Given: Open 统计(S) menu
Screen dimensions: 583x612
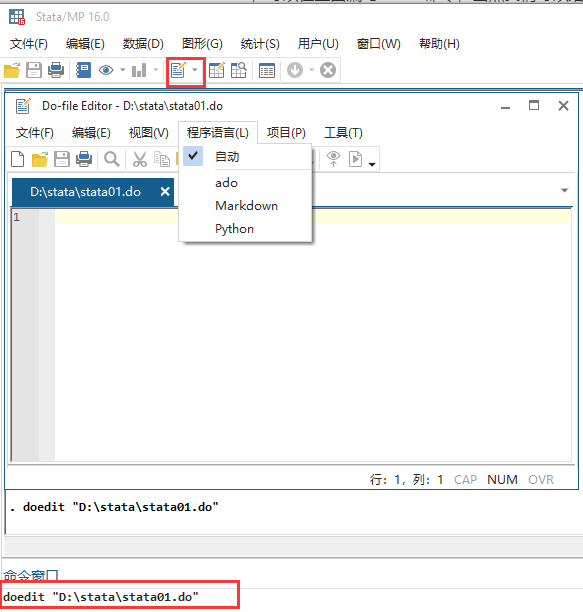Looking at the screenshot, I should pos(260,44).
